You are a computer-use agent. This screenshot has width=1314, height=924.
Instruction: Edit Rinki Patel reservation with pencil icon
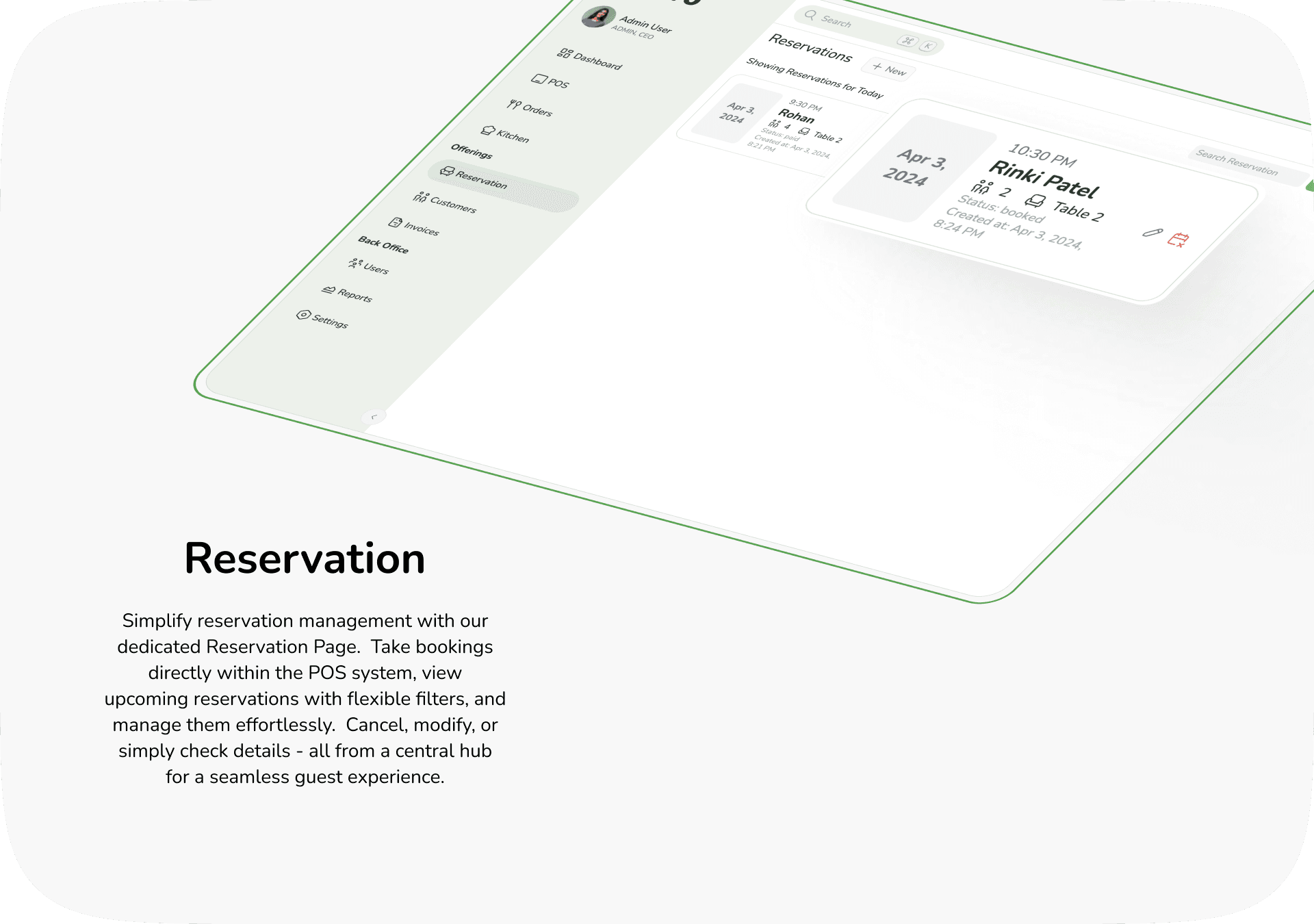pos(1152,233)
